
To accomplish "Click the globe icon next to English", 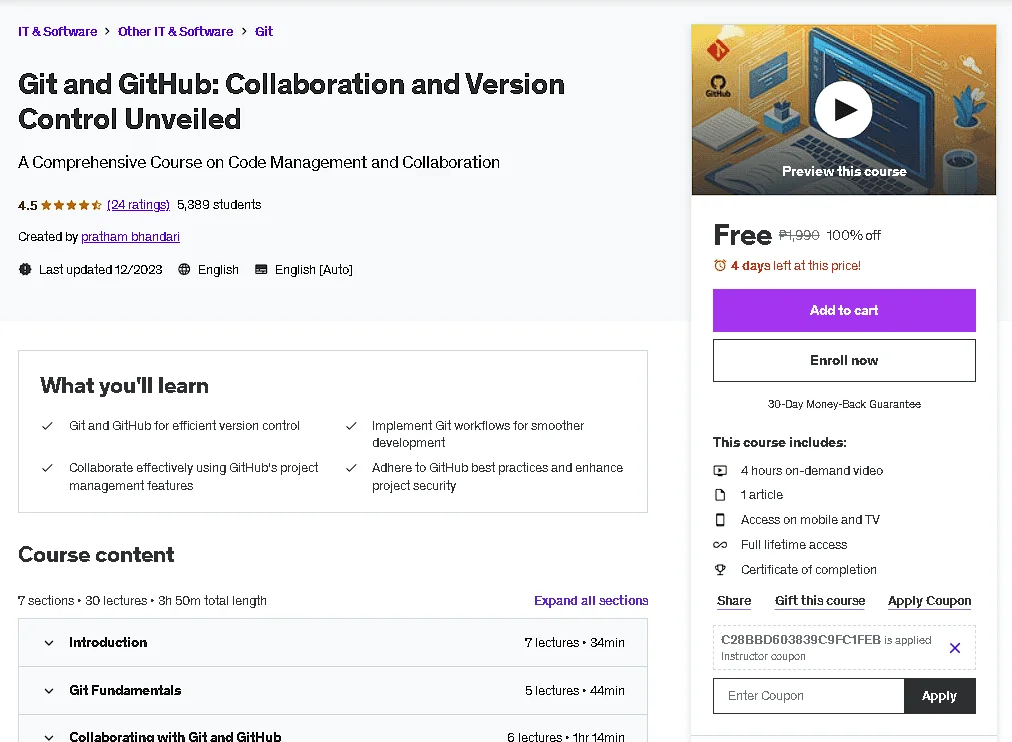I will [x=184, y=269].
